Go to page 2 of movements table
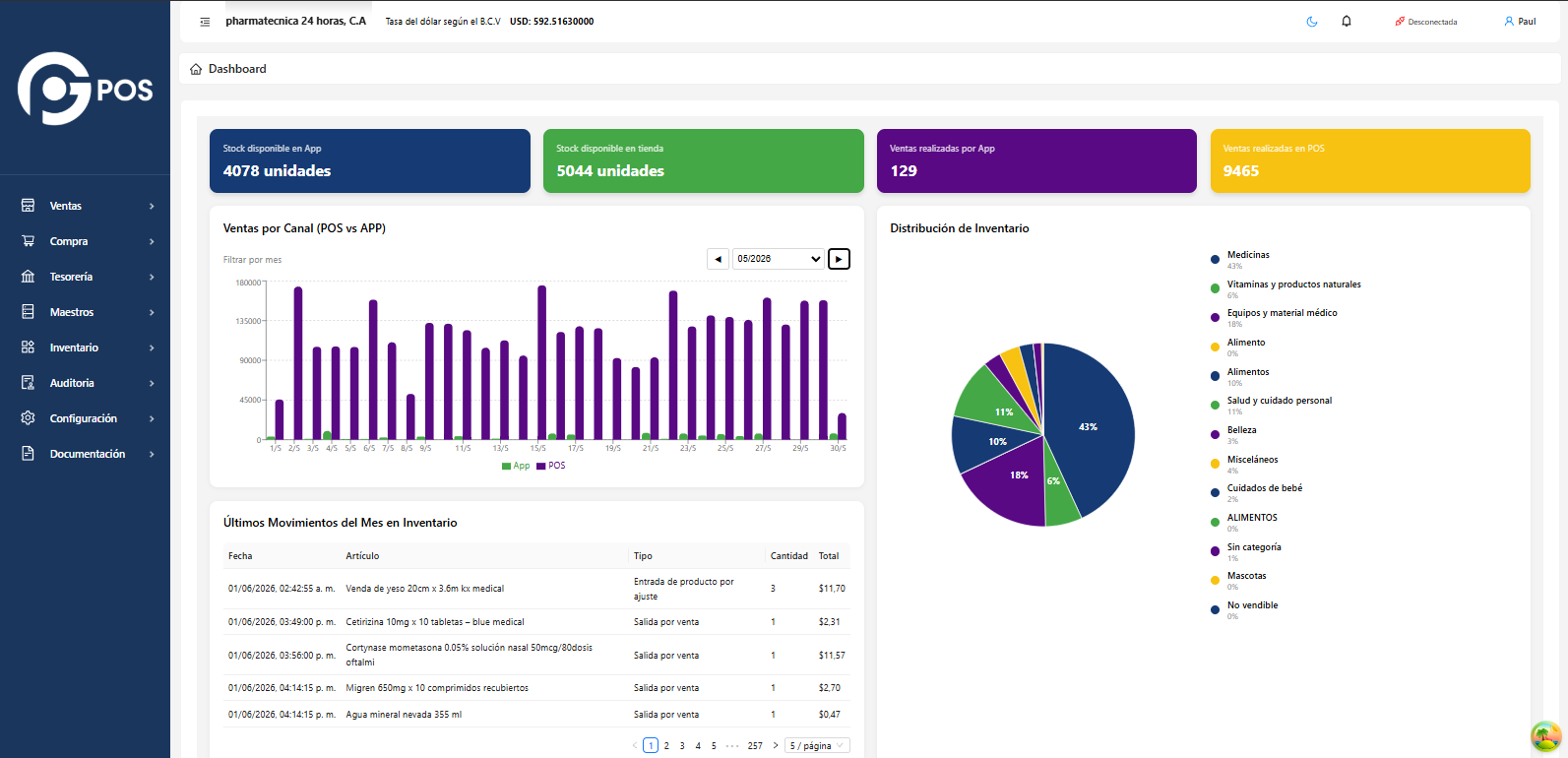The image size is (1568, 758). 666,746
